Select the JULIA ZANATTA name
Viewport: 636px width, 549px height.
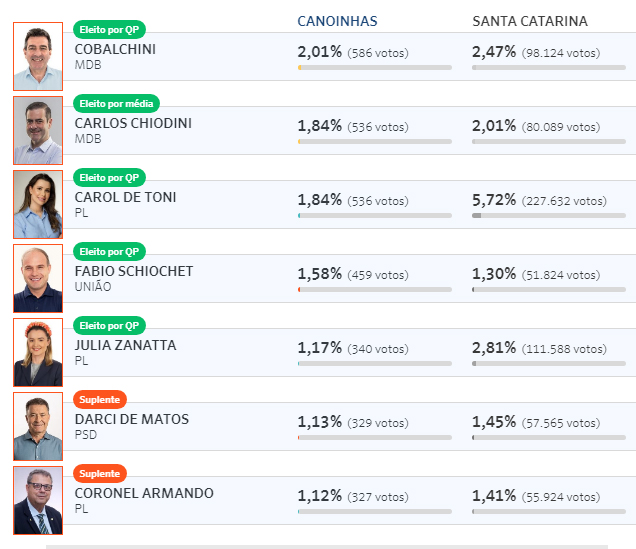[x=125, y=345]
